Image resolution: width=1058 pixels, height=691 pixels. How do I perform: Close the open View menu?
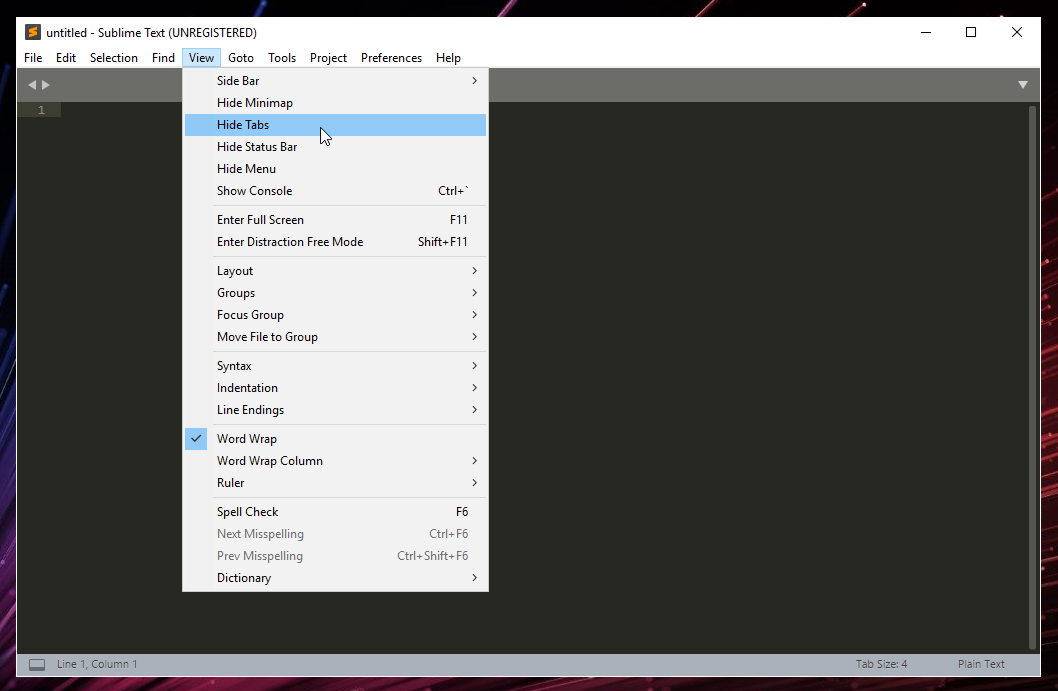click(201, 58)
